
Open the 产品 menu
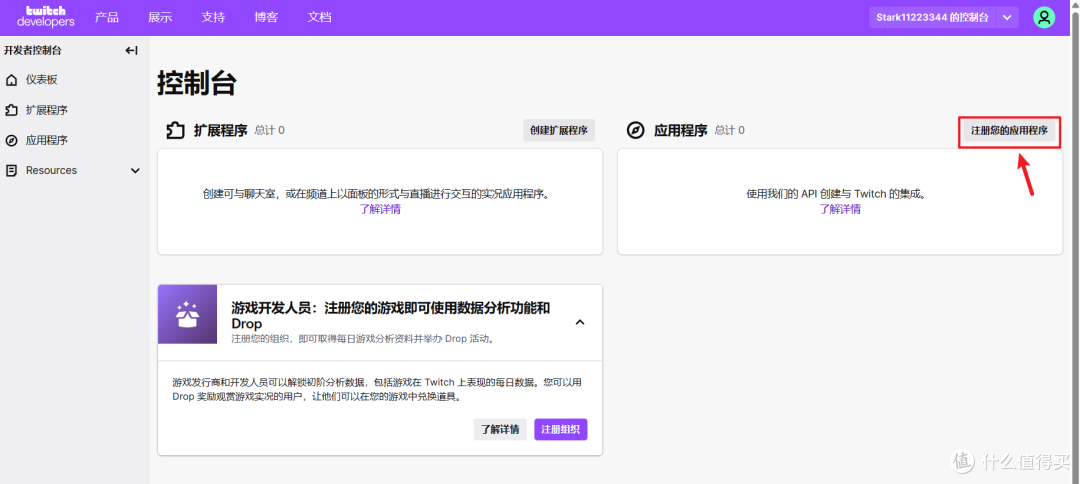107,17
